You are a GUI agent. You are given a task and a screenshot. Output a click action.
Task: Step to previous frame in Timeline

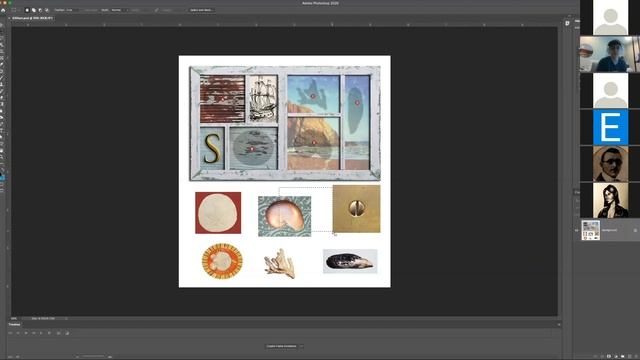point(18,333)
